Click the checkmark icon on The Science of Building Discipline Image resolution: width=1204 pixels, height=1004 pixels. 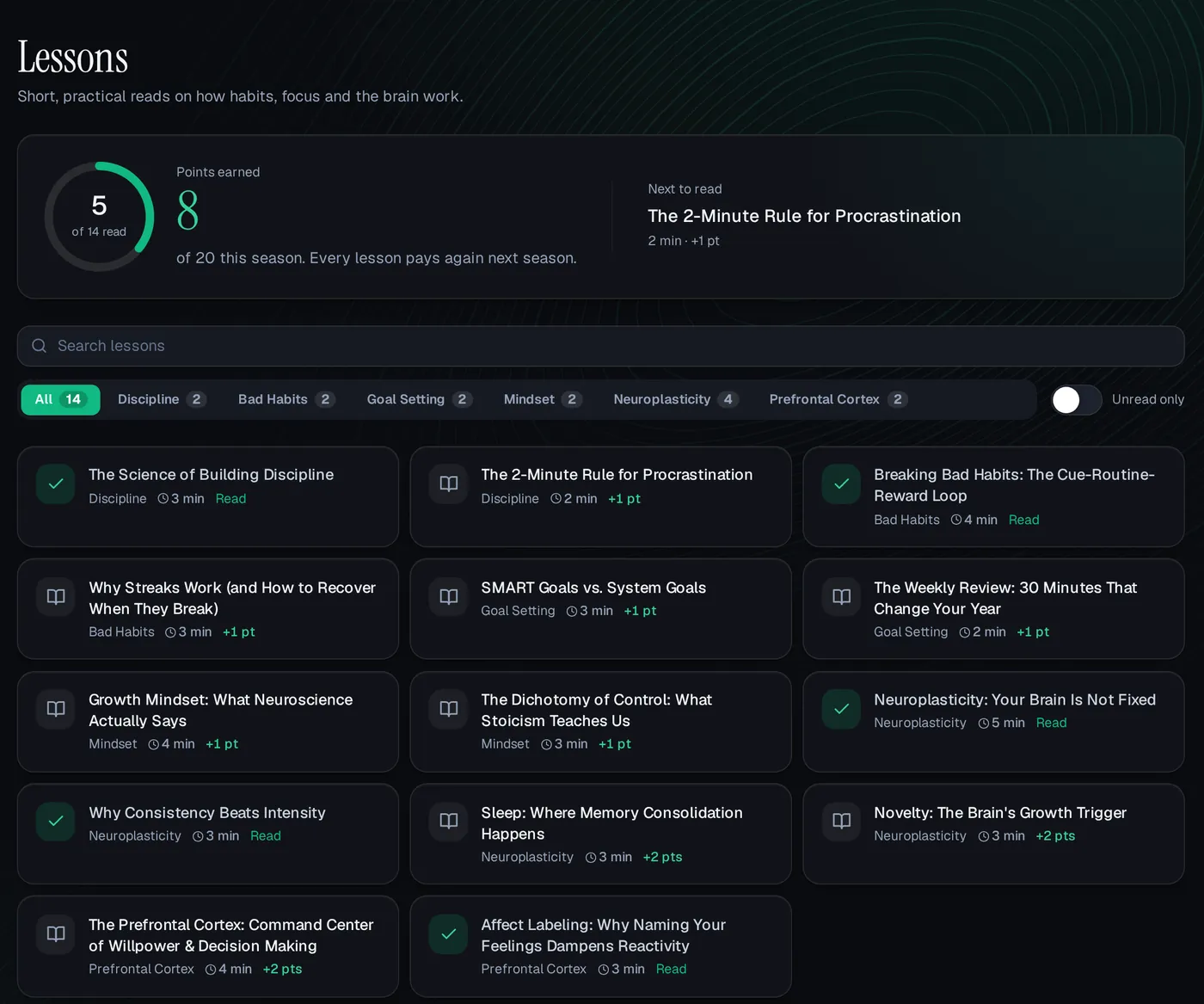(56, 484)
